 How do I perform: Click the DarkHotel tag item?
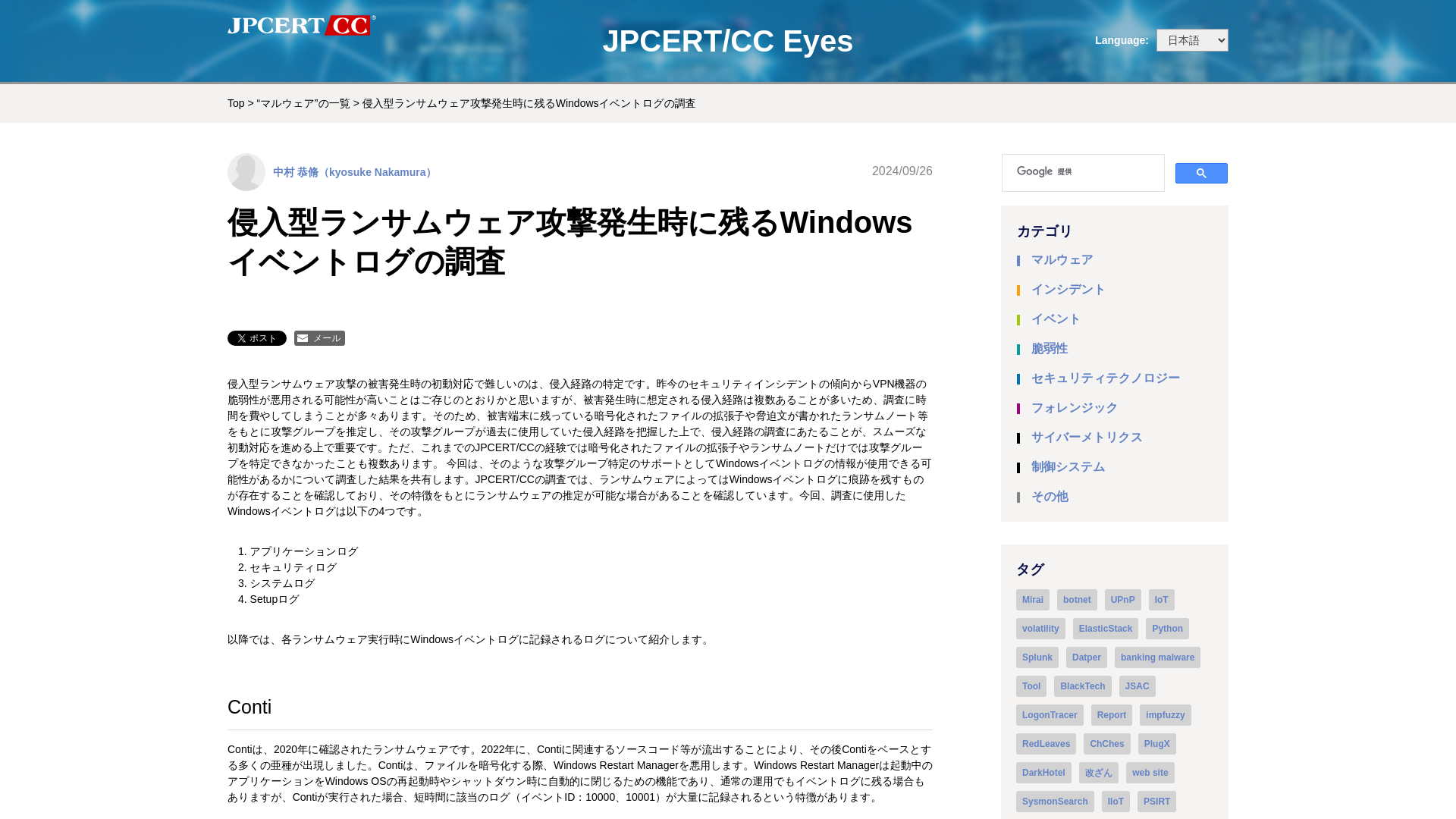[1044, 772]
